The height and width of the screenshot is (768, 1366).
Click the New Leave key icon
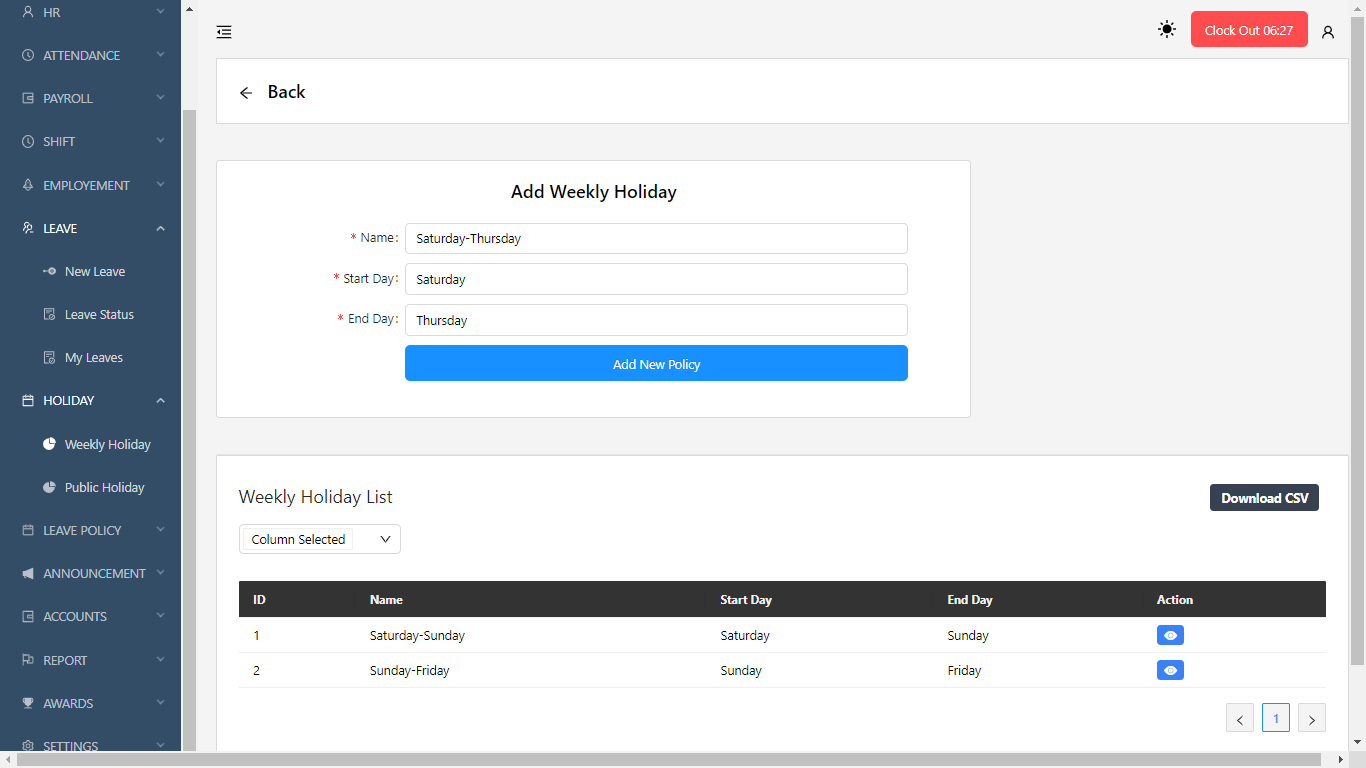pos(49,271)
